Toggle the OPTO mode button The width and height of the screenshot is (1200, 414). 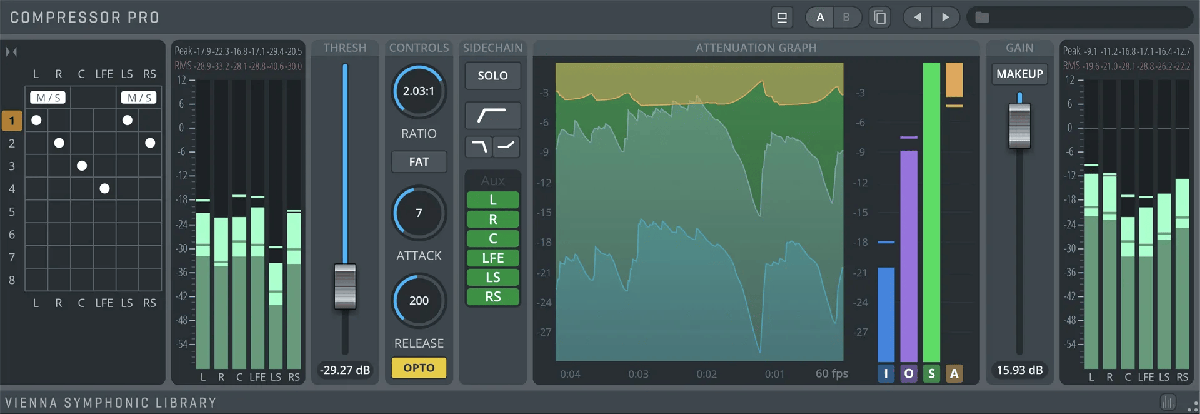[418, 367]
